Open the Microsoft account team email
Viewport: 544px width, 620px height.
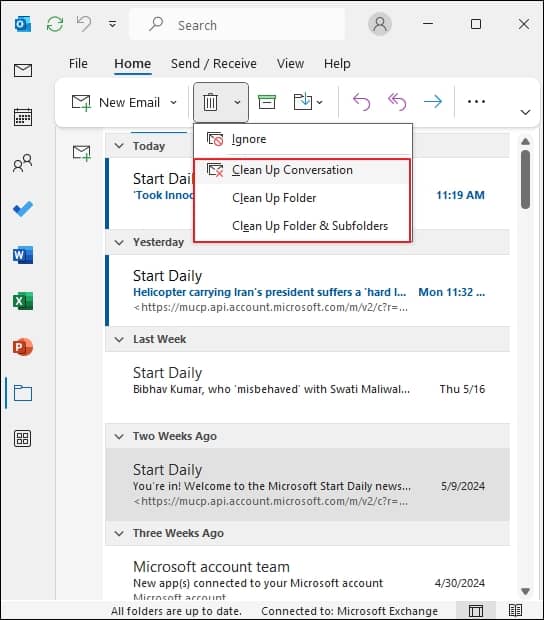pos(307,573)
